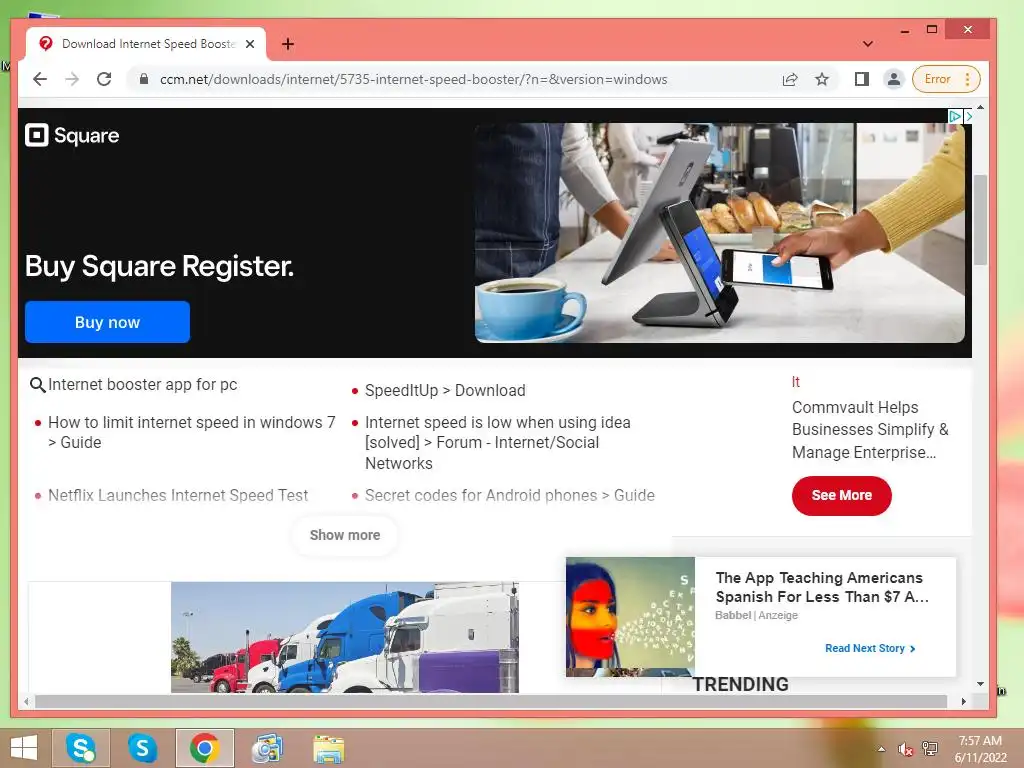The width and height of the screenshot is (1024, 768).
Task: View site info via the lock icon
Action: coord(144,79)
